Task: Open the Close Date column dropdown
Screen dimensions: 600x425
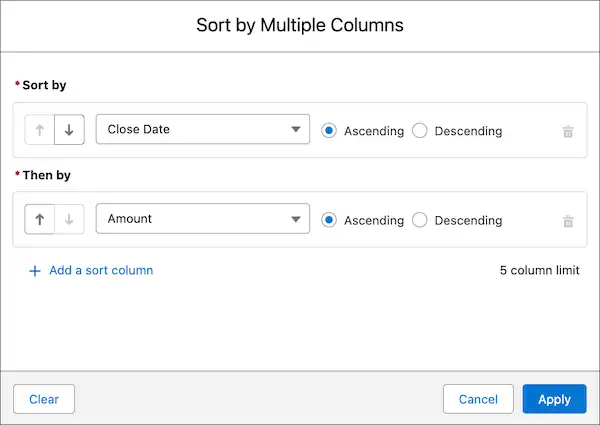Action: pyautogui.click(x=202, y=130)
